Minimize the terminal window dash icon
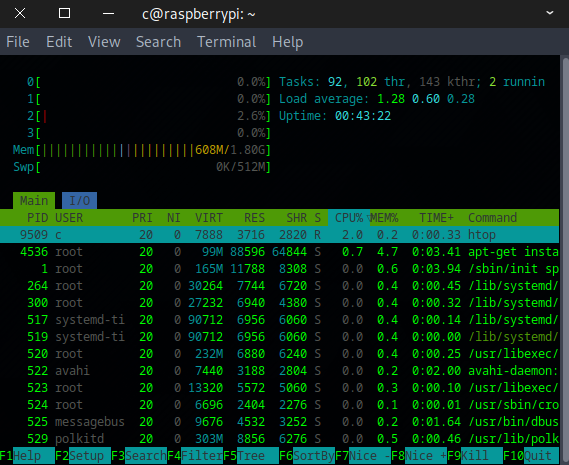569x465 pixels. [x=108, y=14]
